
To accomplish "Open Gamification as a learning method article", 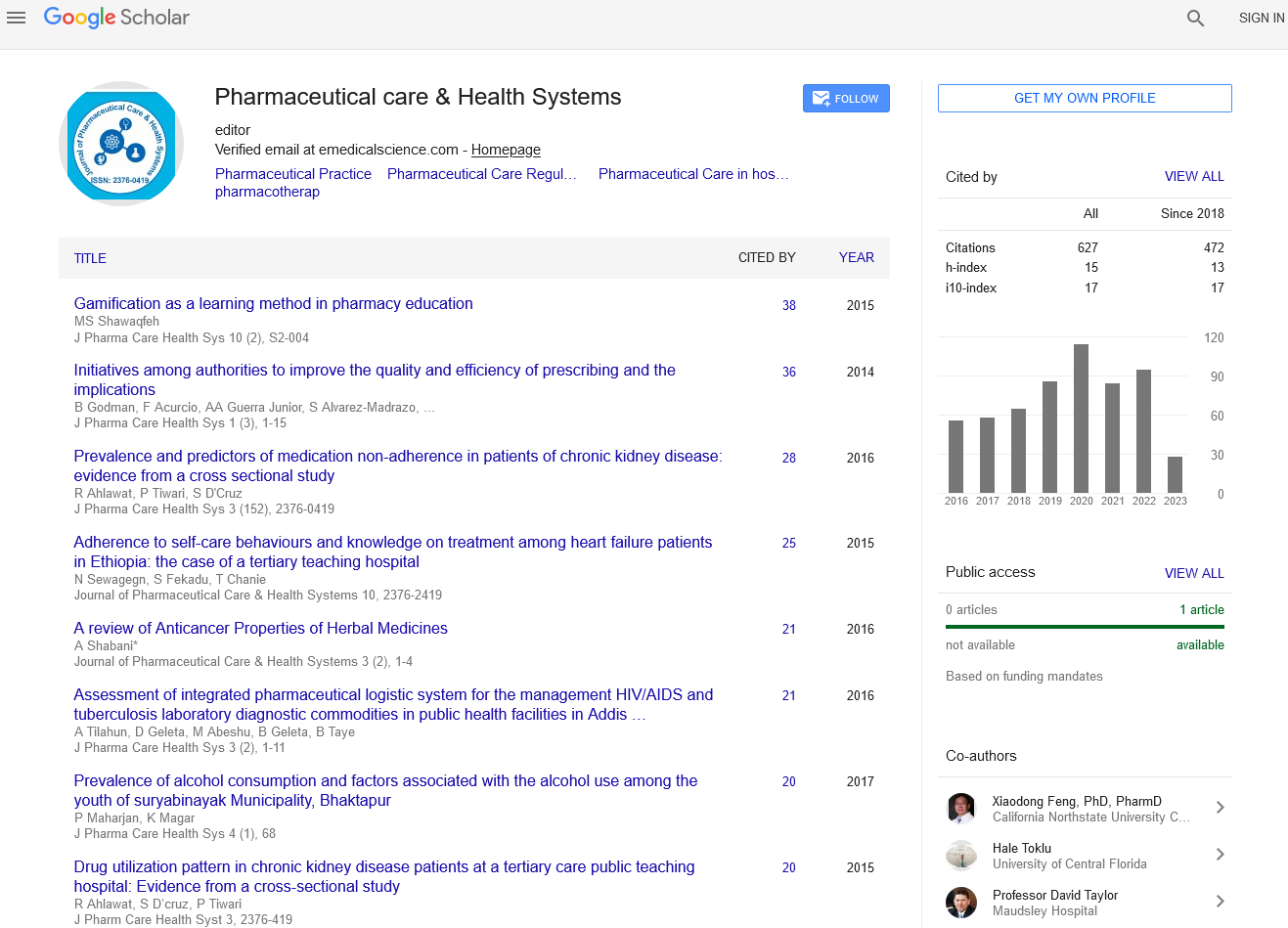I will tap(274, 304).
